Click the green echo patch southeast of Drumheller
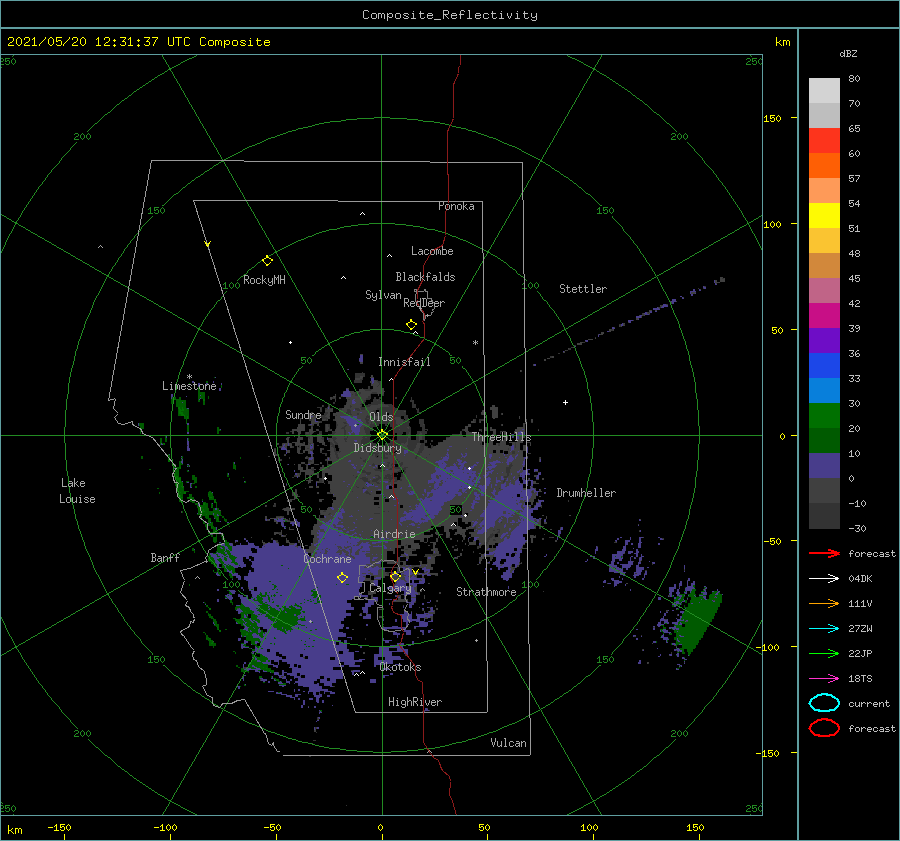Viewport: 900px width, 841px height. [x=699, y=622]
